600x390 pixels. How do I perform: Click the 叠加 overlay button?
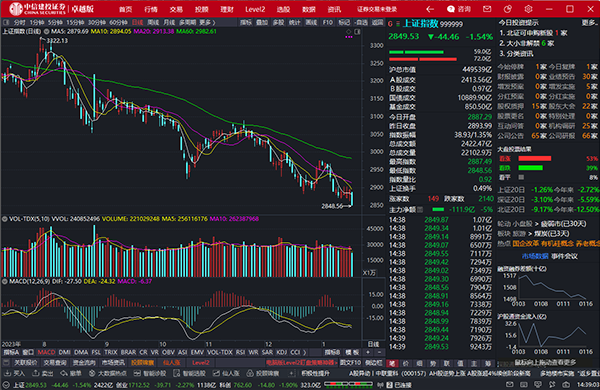pos(262,23)
